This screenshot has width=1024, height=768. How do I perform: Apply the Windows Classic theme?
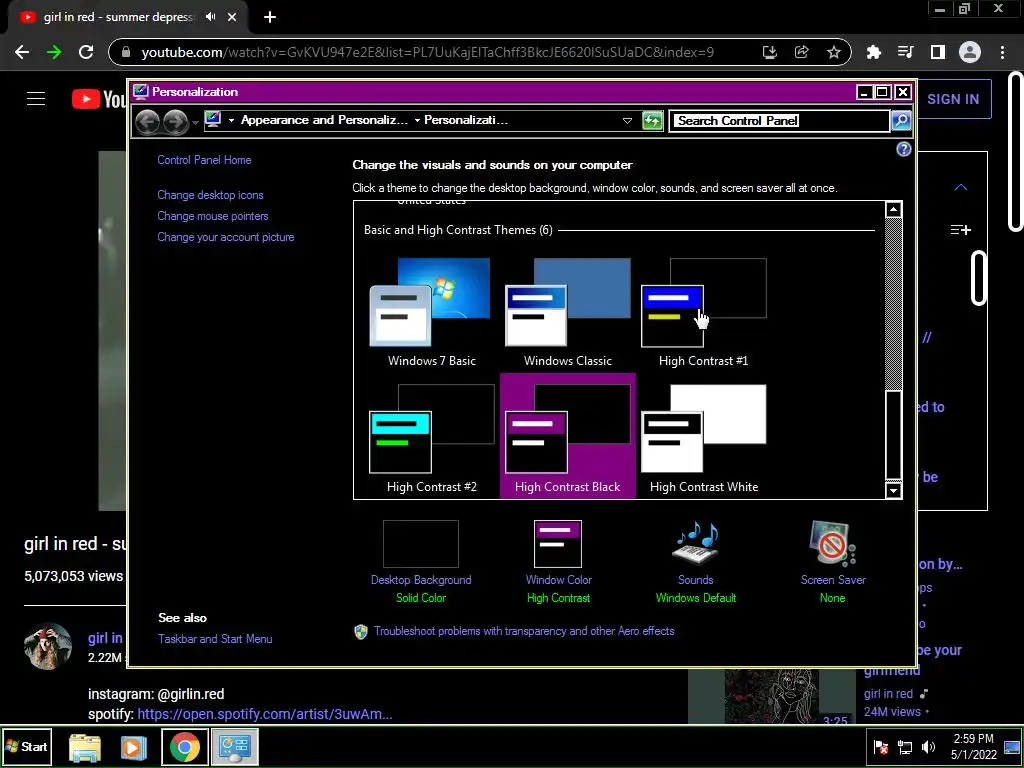point(568,312)
